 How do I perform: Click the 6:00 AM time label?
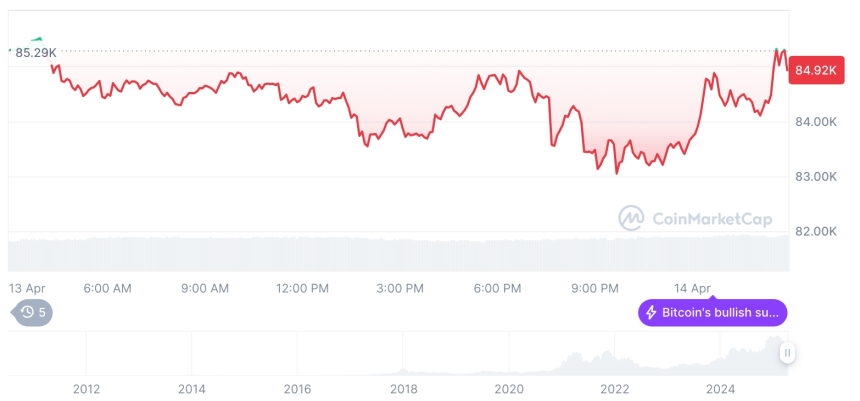pyautogui.click(x=107, y=288)
